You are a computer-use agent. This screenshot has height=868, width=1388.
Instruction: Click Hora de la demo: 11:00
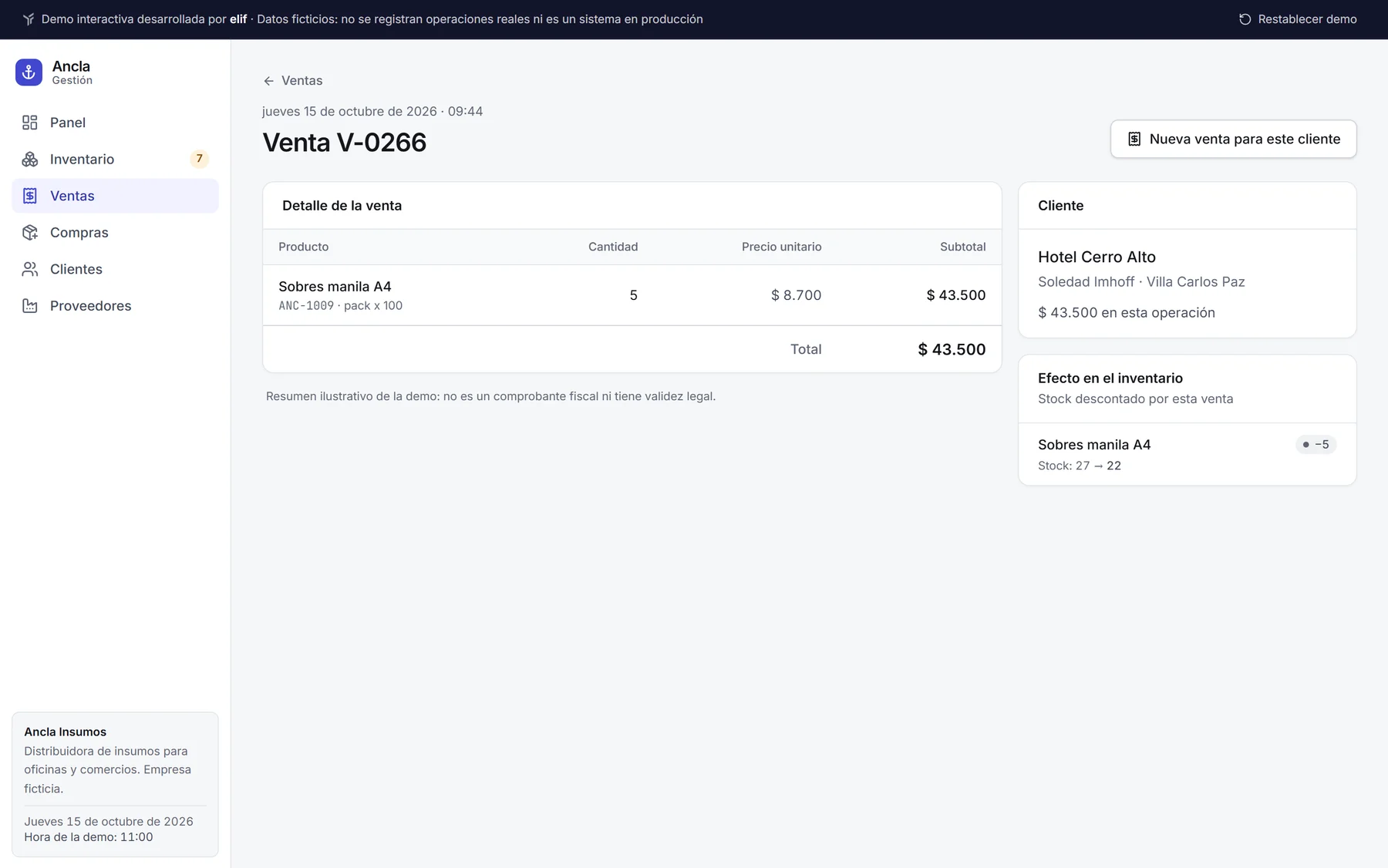pyautogui.click(x=89, y=837)
